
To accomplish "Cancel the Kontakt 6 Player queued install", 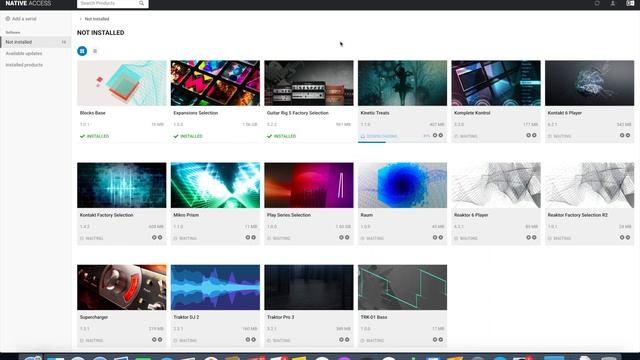I will pos(628,136).
